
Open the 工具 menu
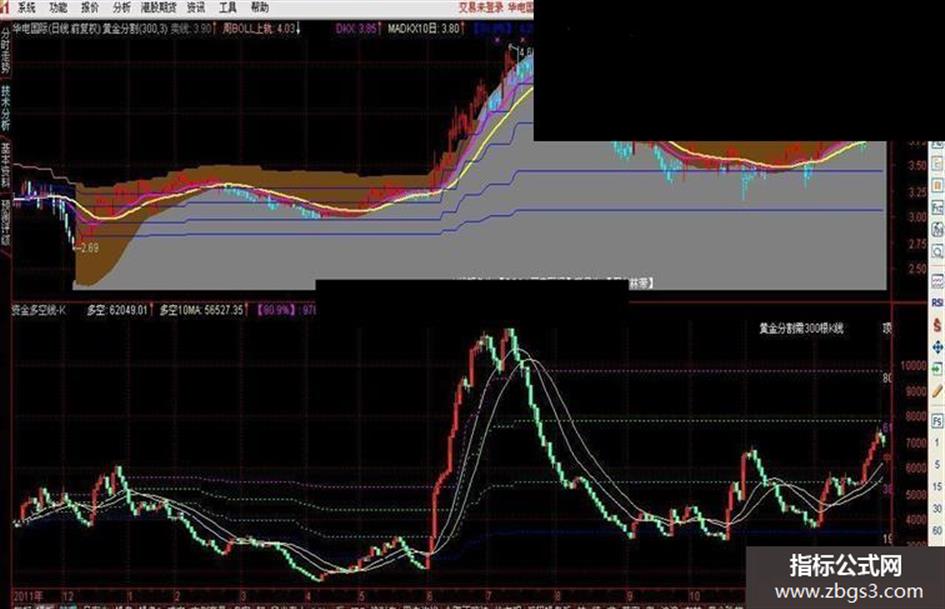tap(227, 8)
